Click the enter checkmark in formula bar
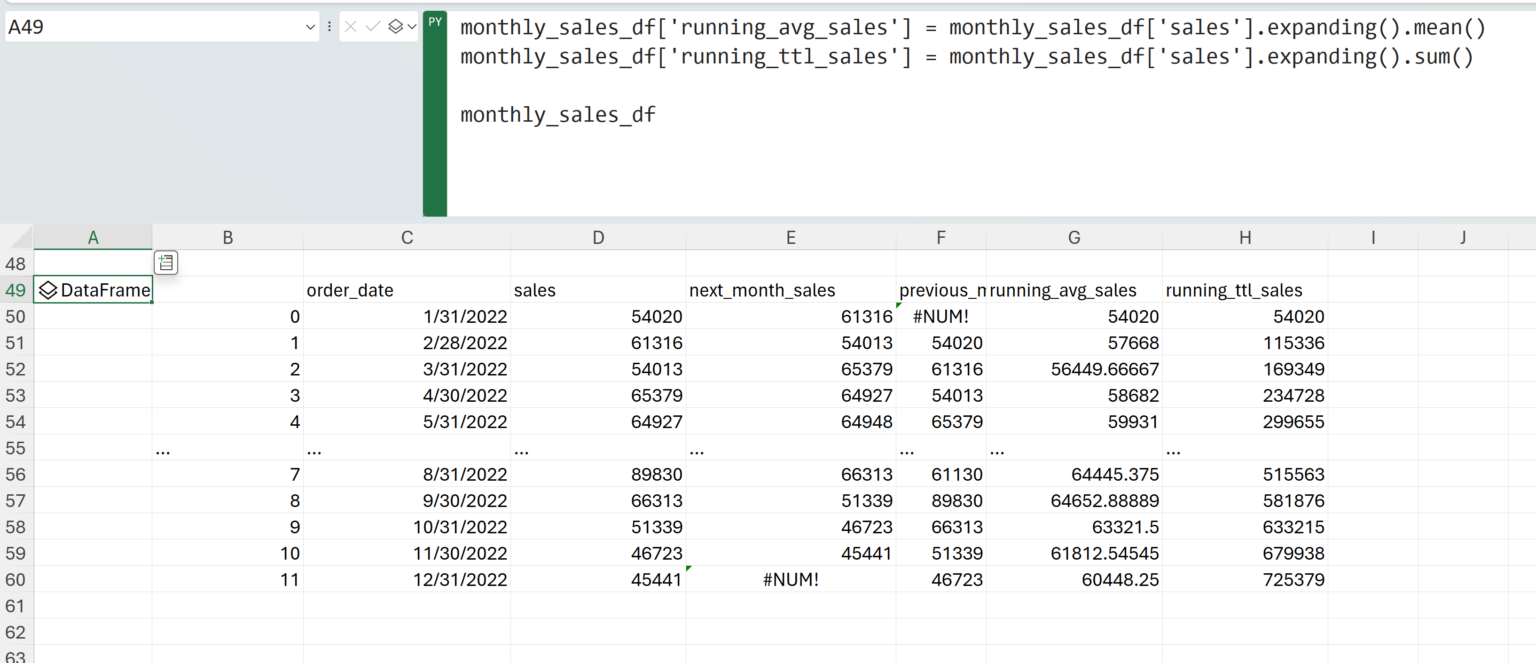 coord(373,27)
